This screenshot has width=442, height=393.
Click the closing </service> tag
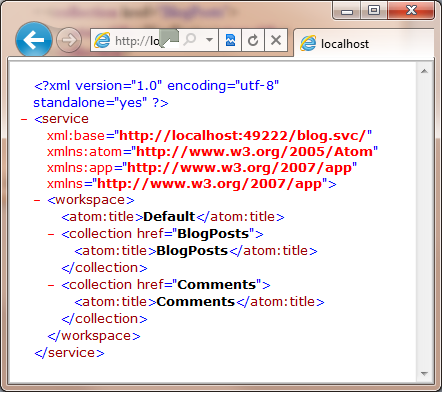pyautogui.click(x=69, y=353)
